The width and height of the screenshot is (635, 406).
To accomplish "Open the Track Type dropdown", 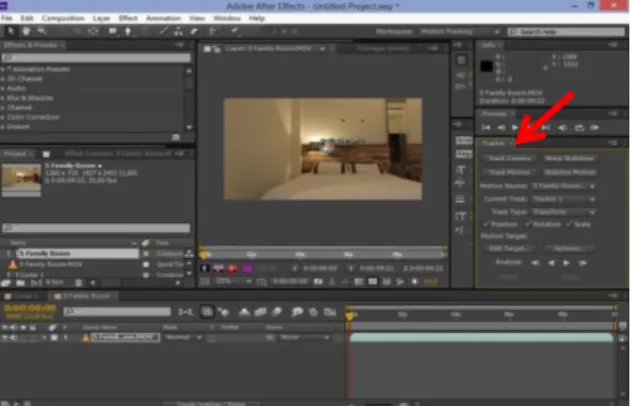I will tap(563, 212).
